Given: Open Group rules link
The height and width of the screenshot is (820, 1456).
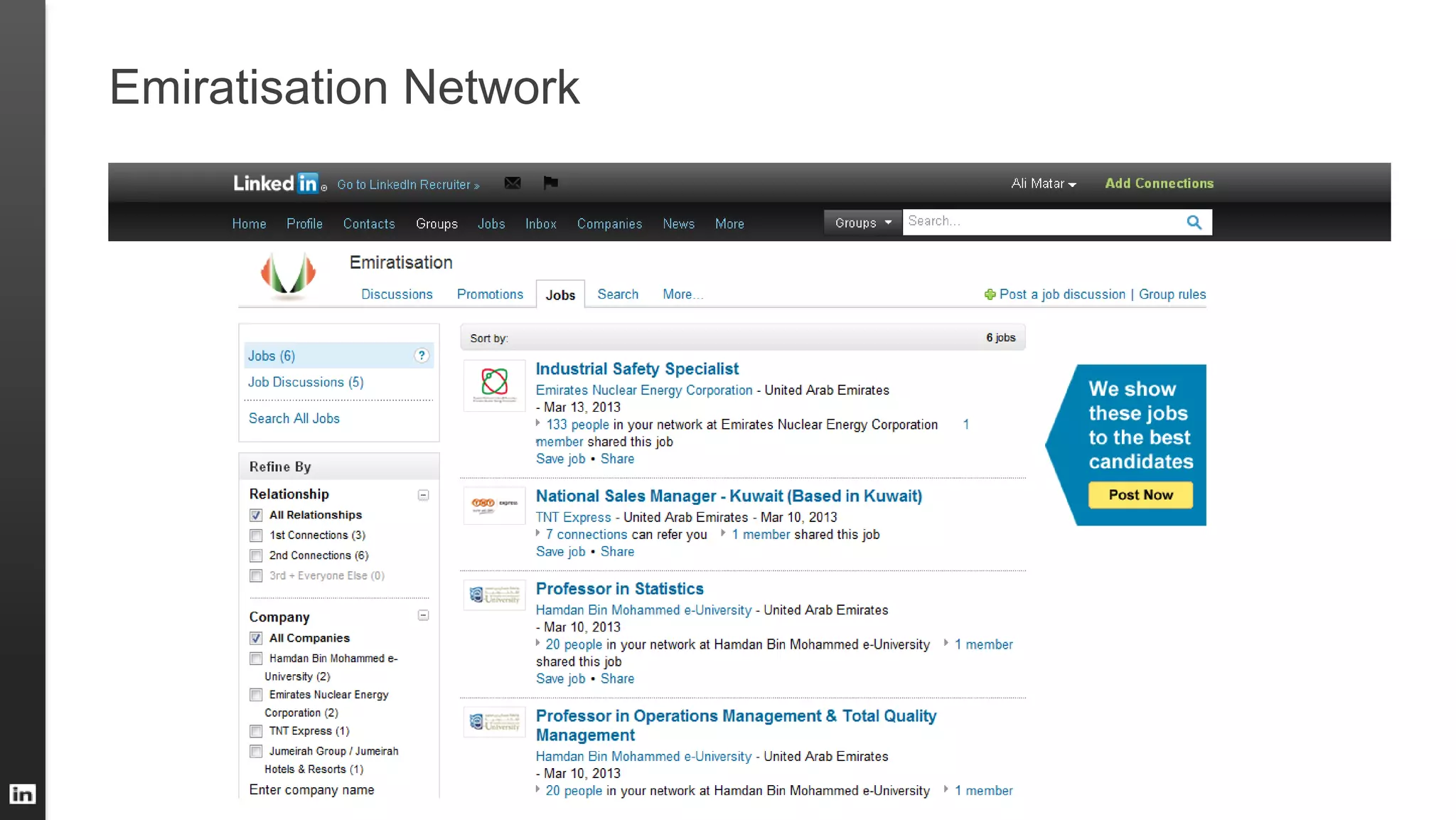Looking at the screenshot, I should click(1172, 294).
